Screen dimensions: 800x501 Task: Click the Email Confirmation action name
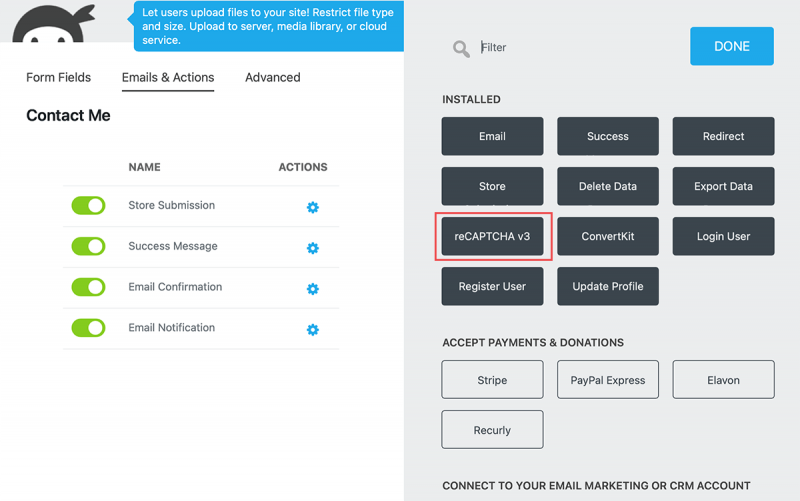(175, 287)
